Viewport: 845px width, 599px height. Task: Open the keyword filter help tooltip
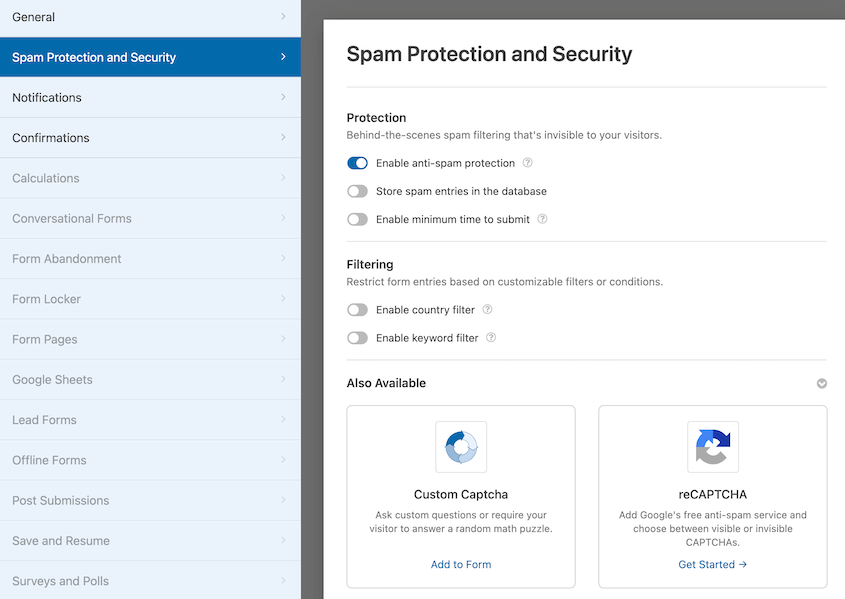click(490, 338)
